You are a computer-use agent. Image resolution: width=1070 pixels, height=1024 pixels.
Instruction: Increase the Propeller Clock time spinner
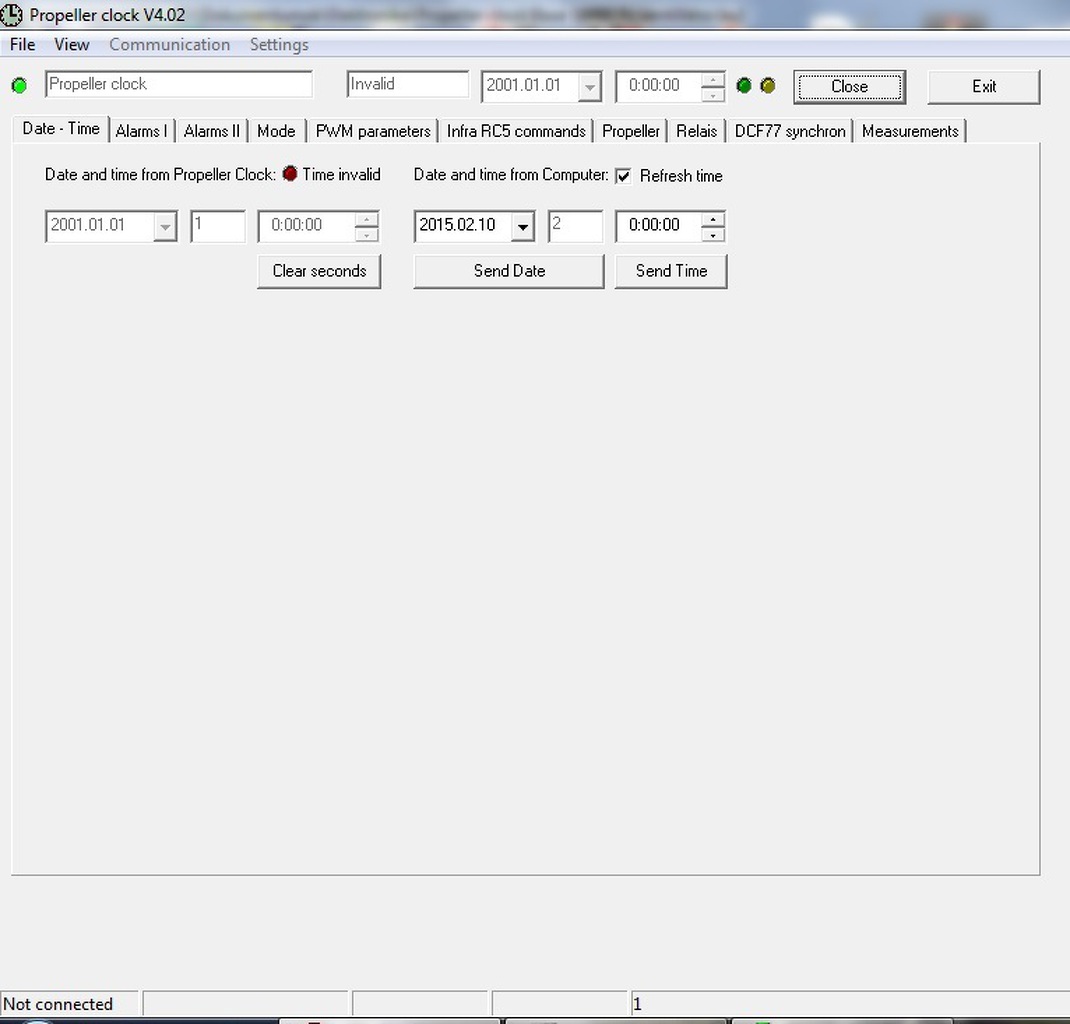point(367,219)
